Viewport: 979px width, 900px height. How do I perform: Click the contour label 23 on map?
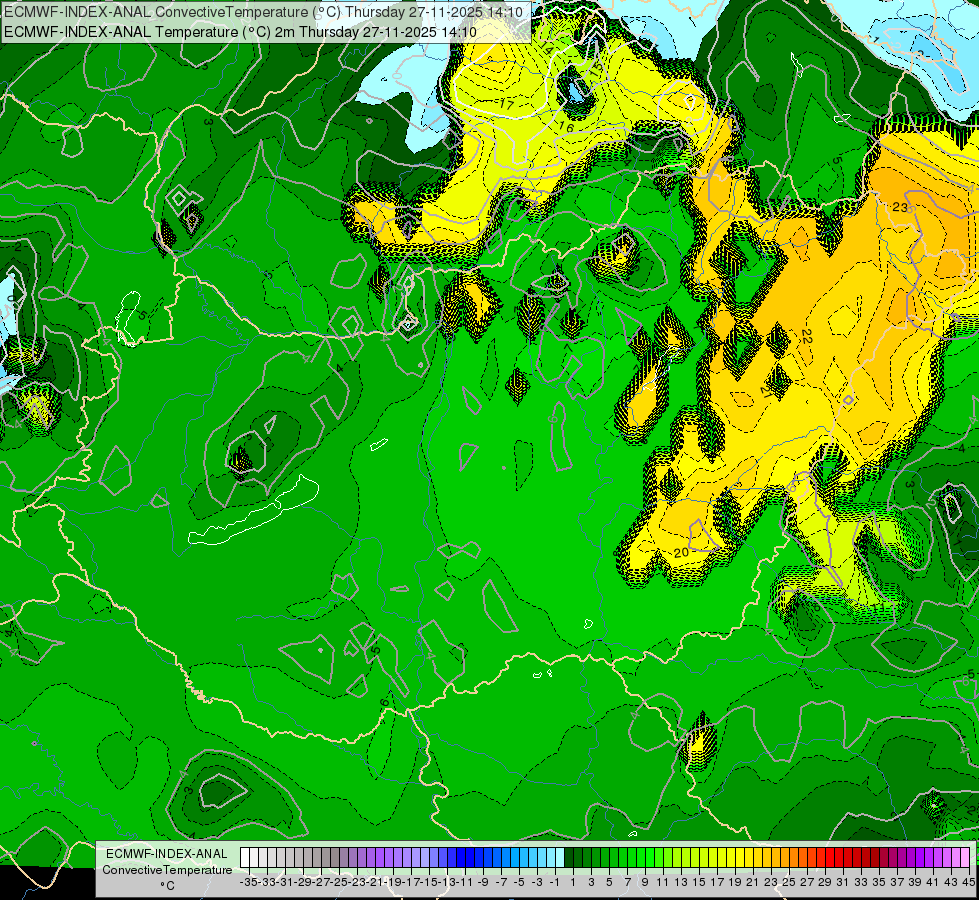pyautogui.click(x=900, y=207)
